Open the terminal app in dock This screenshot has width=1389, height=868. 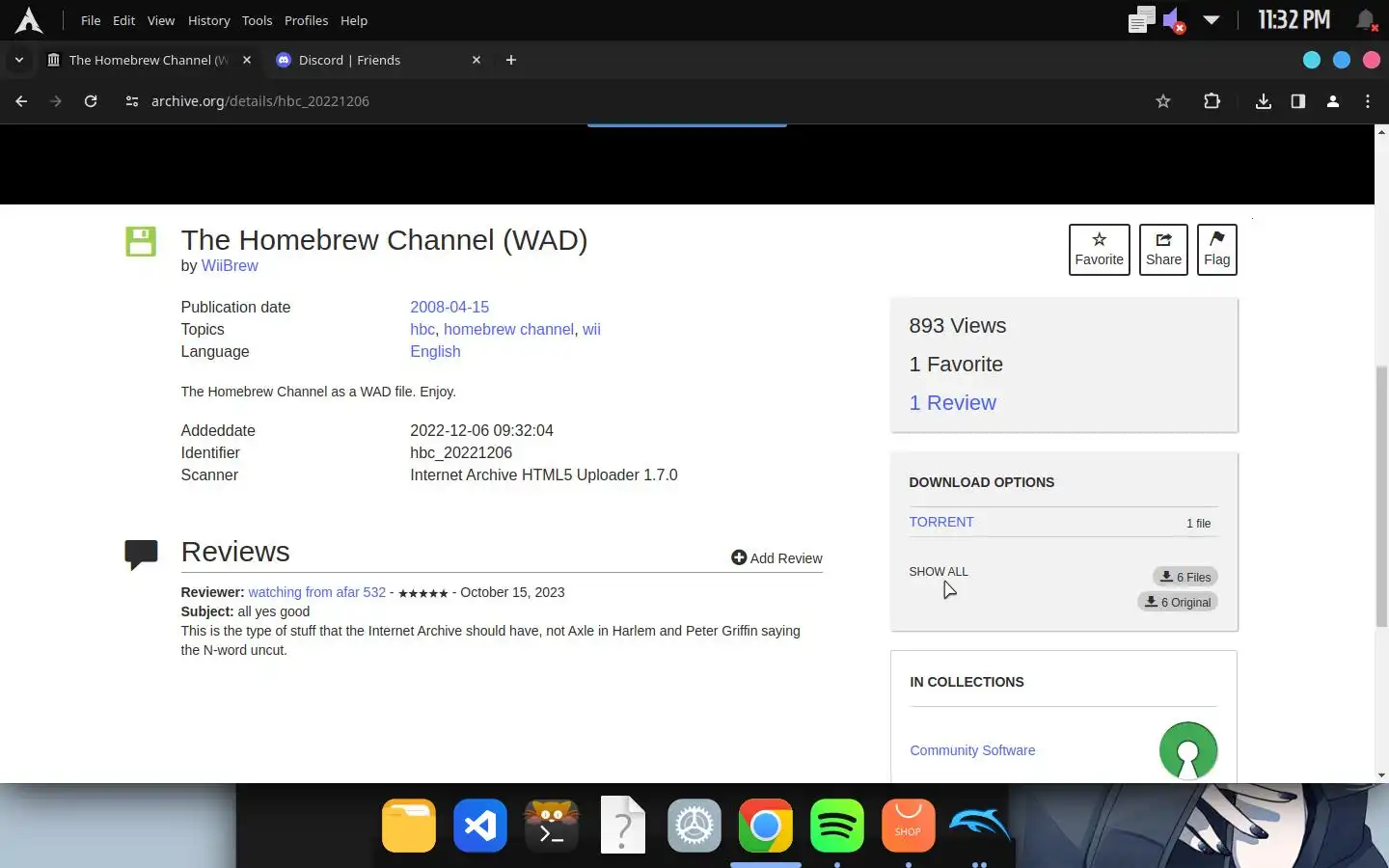pyautogui.click(x=552, y=826)
